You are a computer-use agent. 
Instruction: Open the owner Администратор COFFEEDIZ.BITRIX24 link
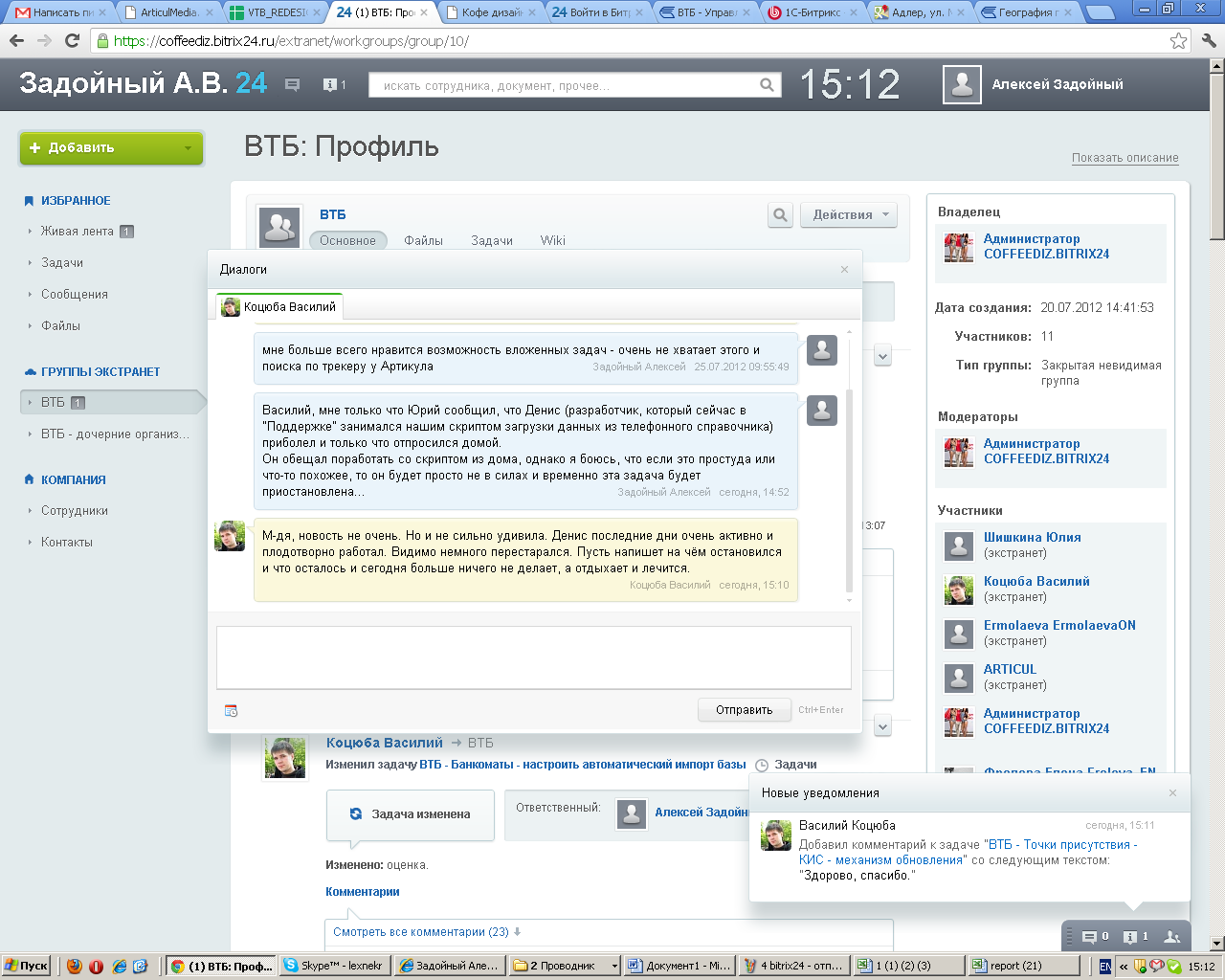1046,247
